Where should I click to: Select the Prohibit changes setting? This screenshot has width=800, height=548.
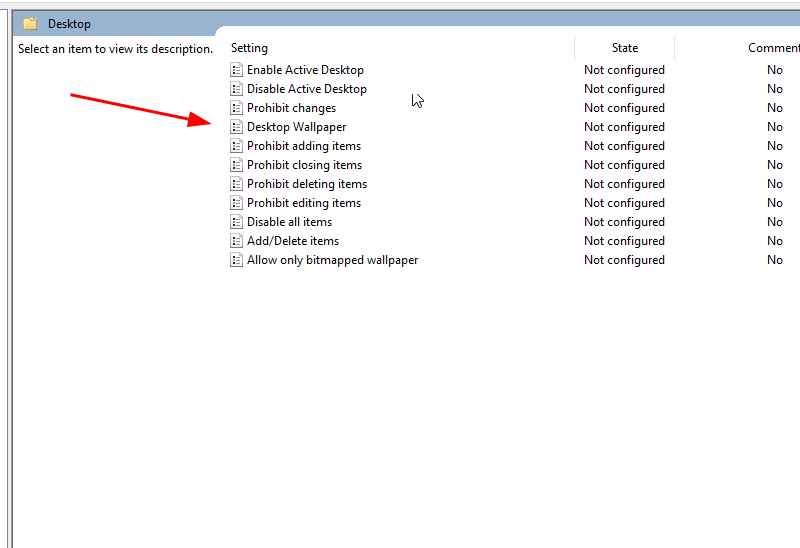[291, 108]
